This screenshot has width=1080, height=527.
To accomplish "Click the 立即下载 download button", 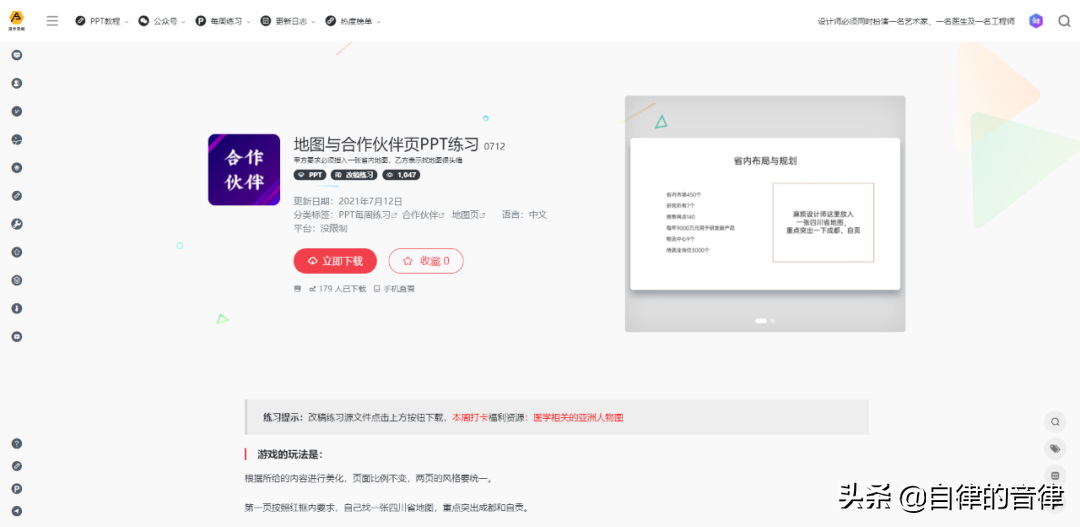I will point(335,261).
